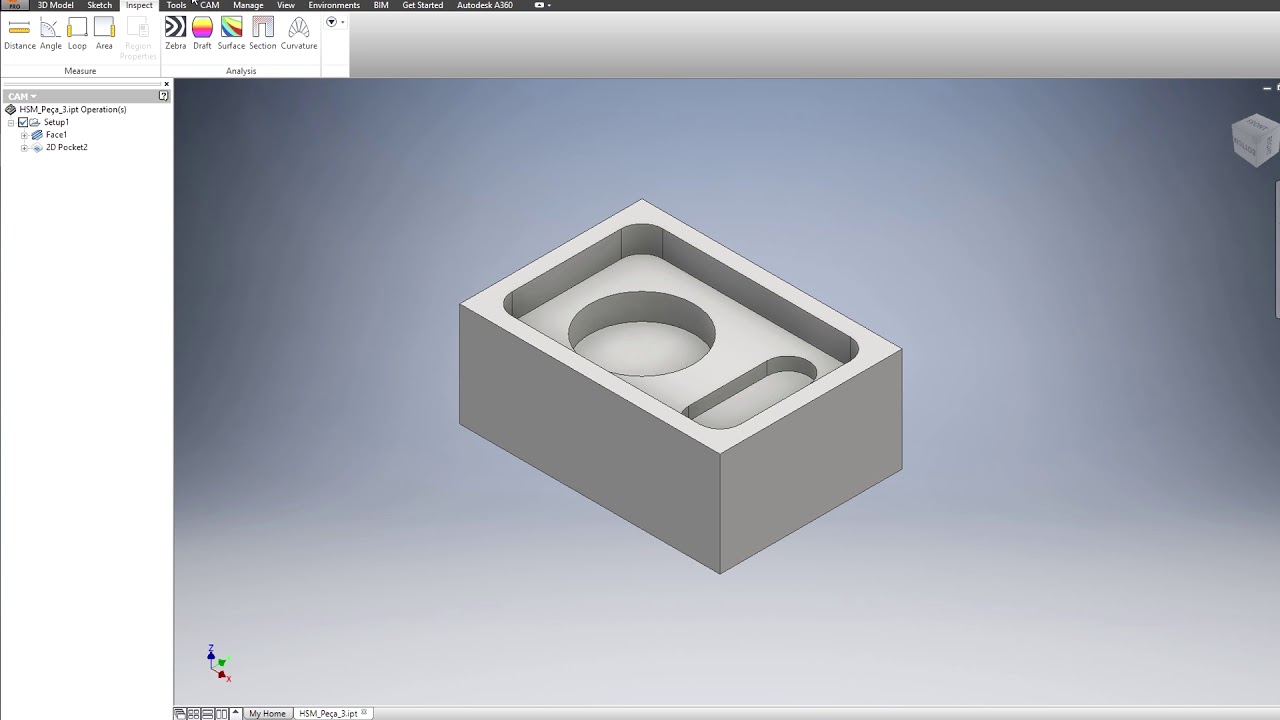Open the BIM ribbon tab
Viewport: 1280px width, 720px height.
point(381,5)
